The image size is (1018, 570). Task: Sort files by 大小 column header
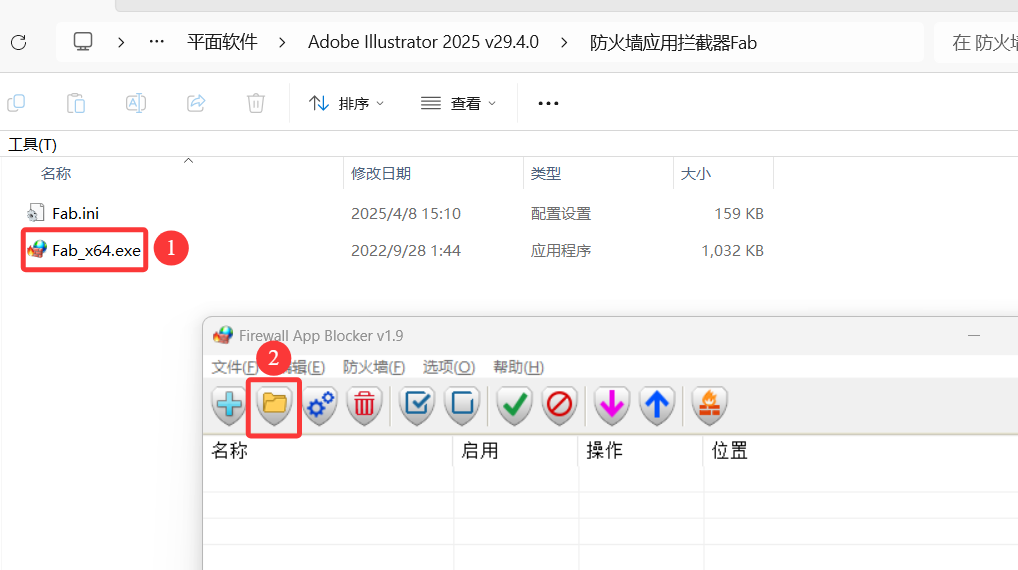coord(695,174)
